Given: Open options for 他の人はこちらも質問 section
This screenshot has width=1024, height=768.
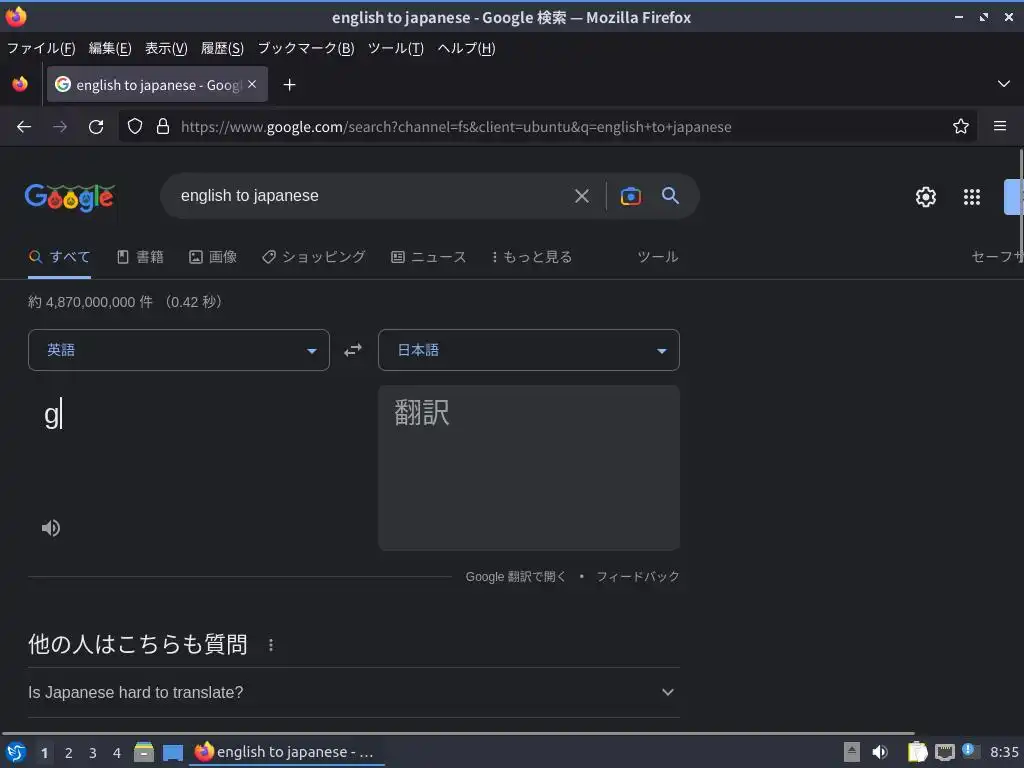Looking at the screenshot, I should (271, 645).
